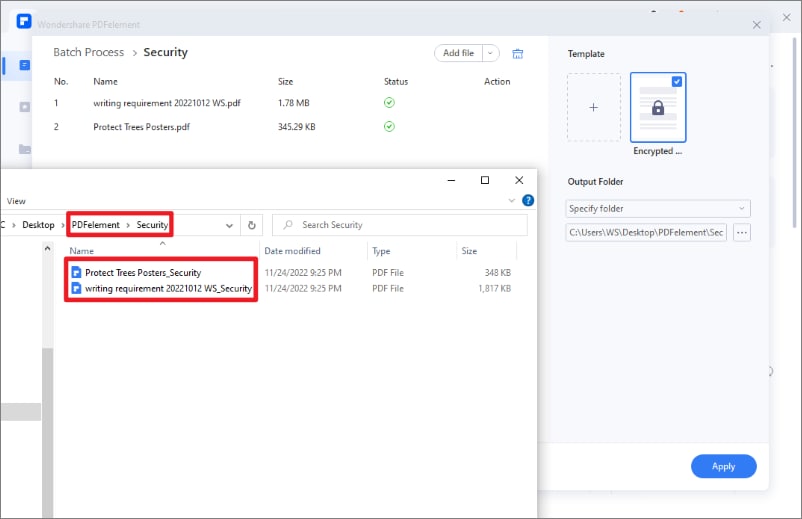Select the second gray icon in the left sidebar
The image size is (802, 519).
tap(25, 107)
